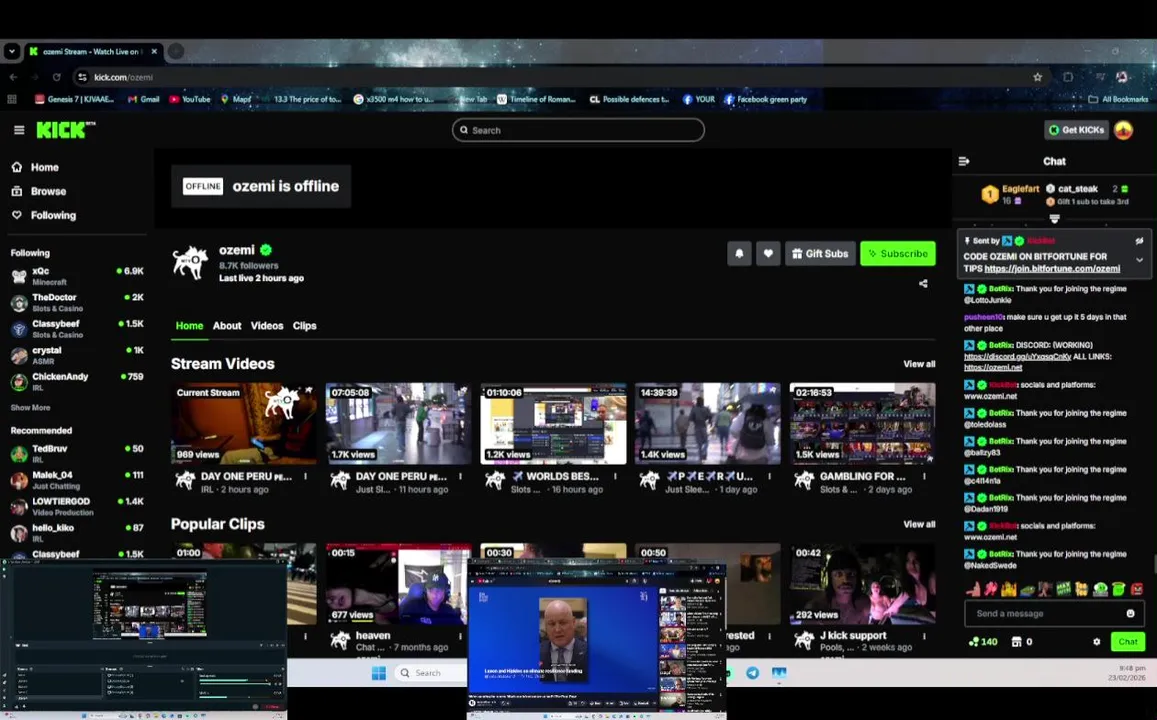Click the ozemi channel avatar
1157x720 pixels.
click(190, 262)
